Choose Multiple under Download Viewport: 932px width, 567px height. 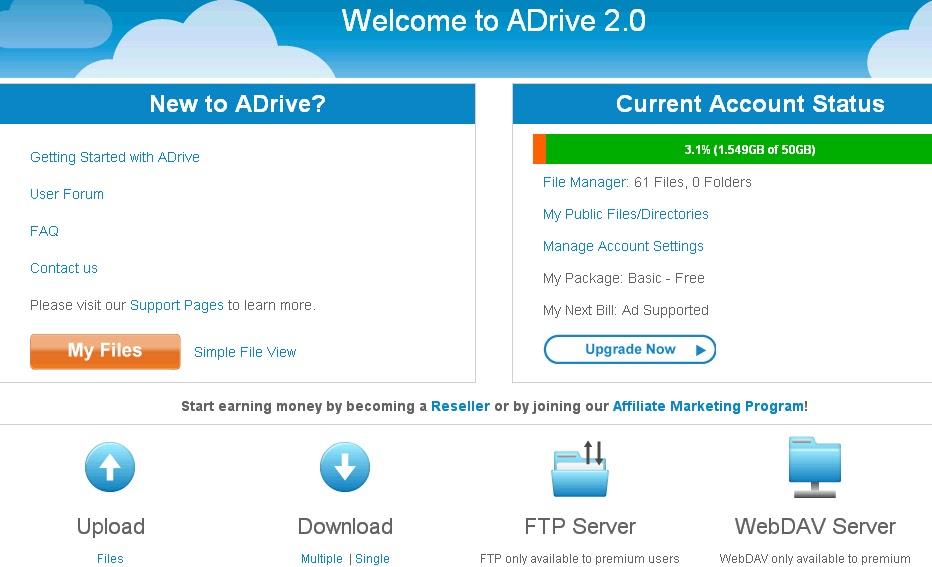(x=322, y=559)
